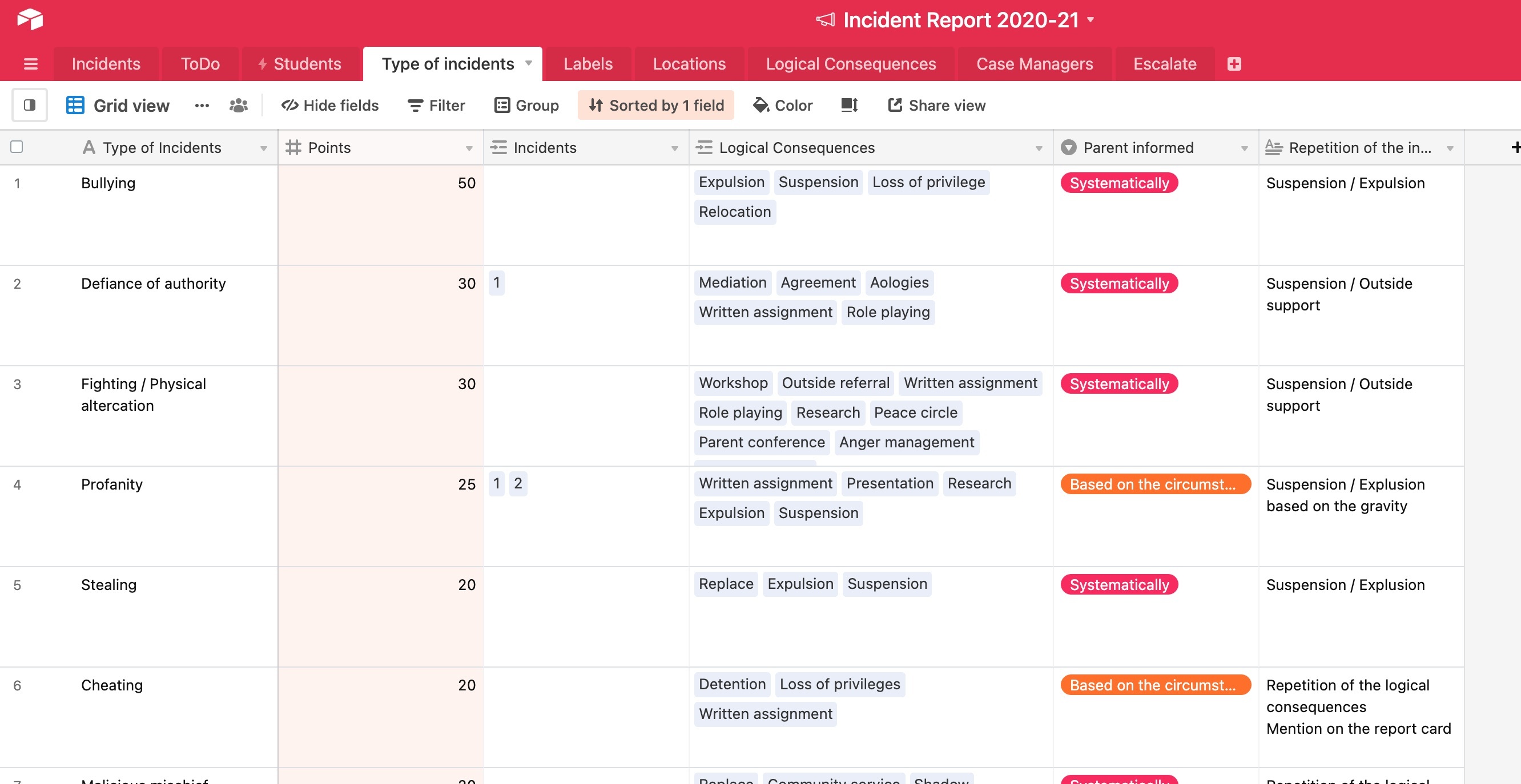
Task: Click 'Mention on the report card' text
Action: [x=1358, y=729]
